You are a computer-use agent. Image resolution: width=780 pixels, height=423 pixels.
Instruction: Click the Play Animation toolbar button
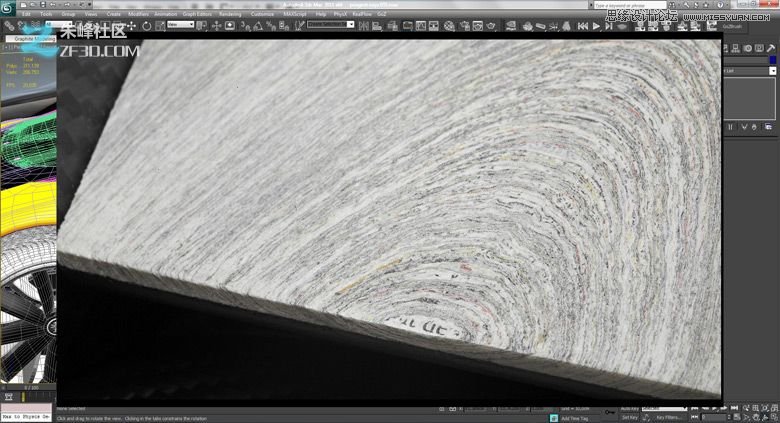point(596,26)
